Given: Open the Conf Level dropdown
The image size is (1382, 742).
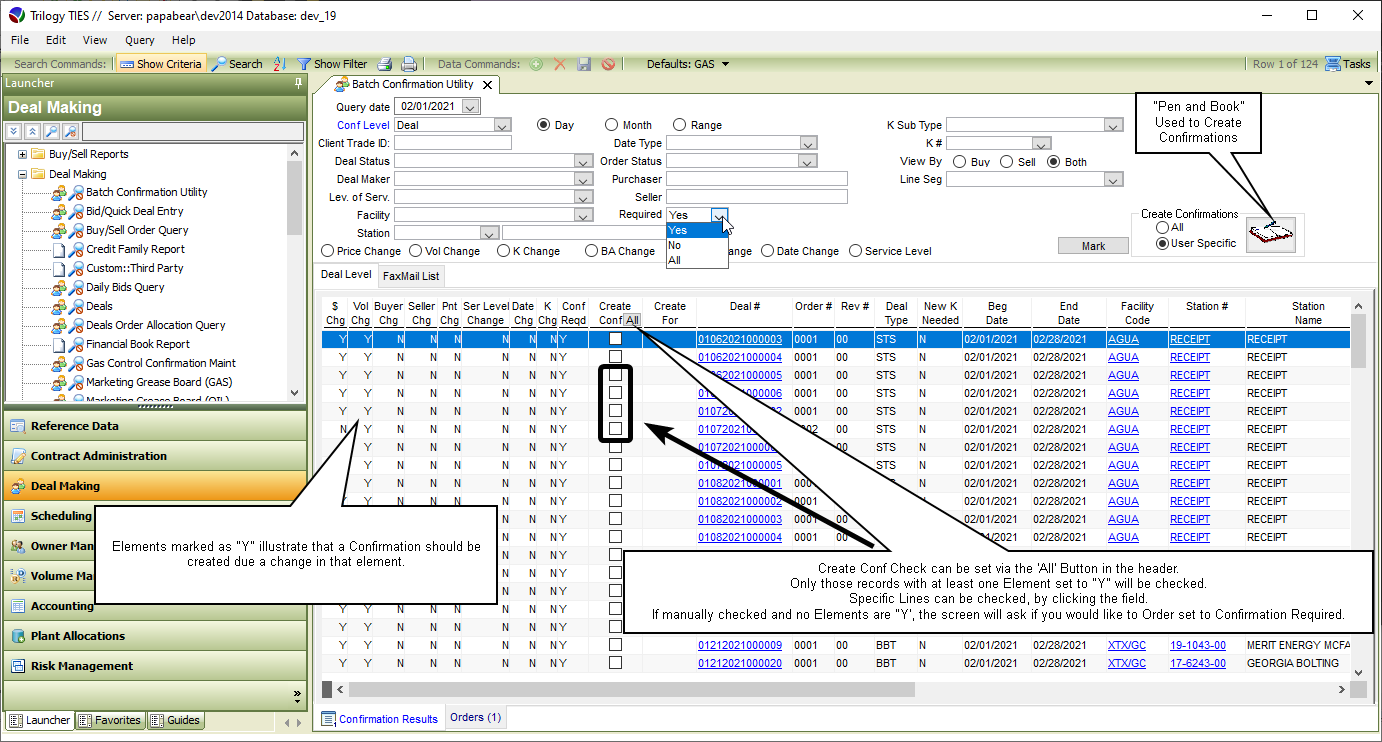Looking at the screenshot, I should tap(503, 125).
